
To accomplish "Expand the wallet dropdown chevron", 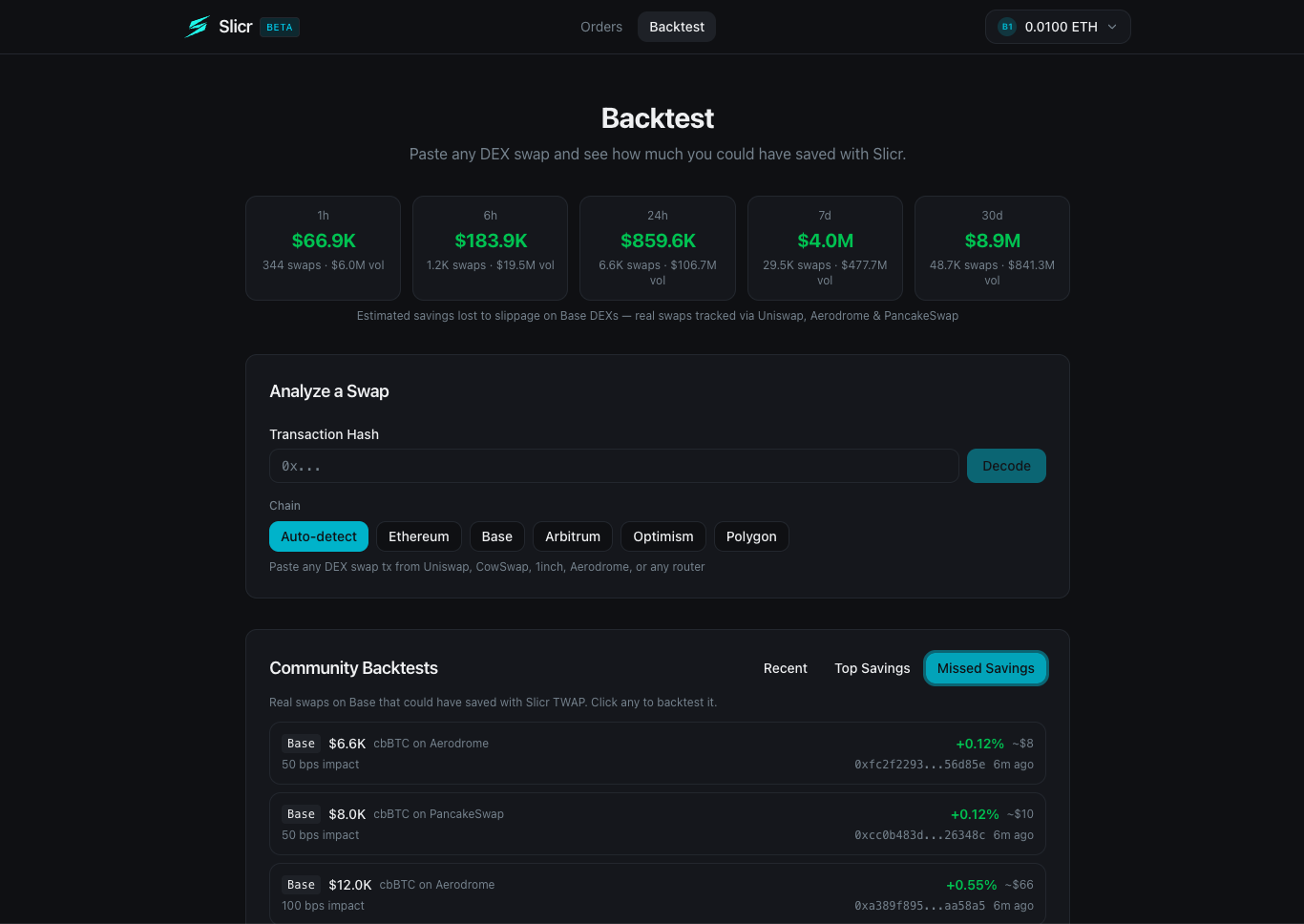I will pyautogui.click(x=1112, y=27).
